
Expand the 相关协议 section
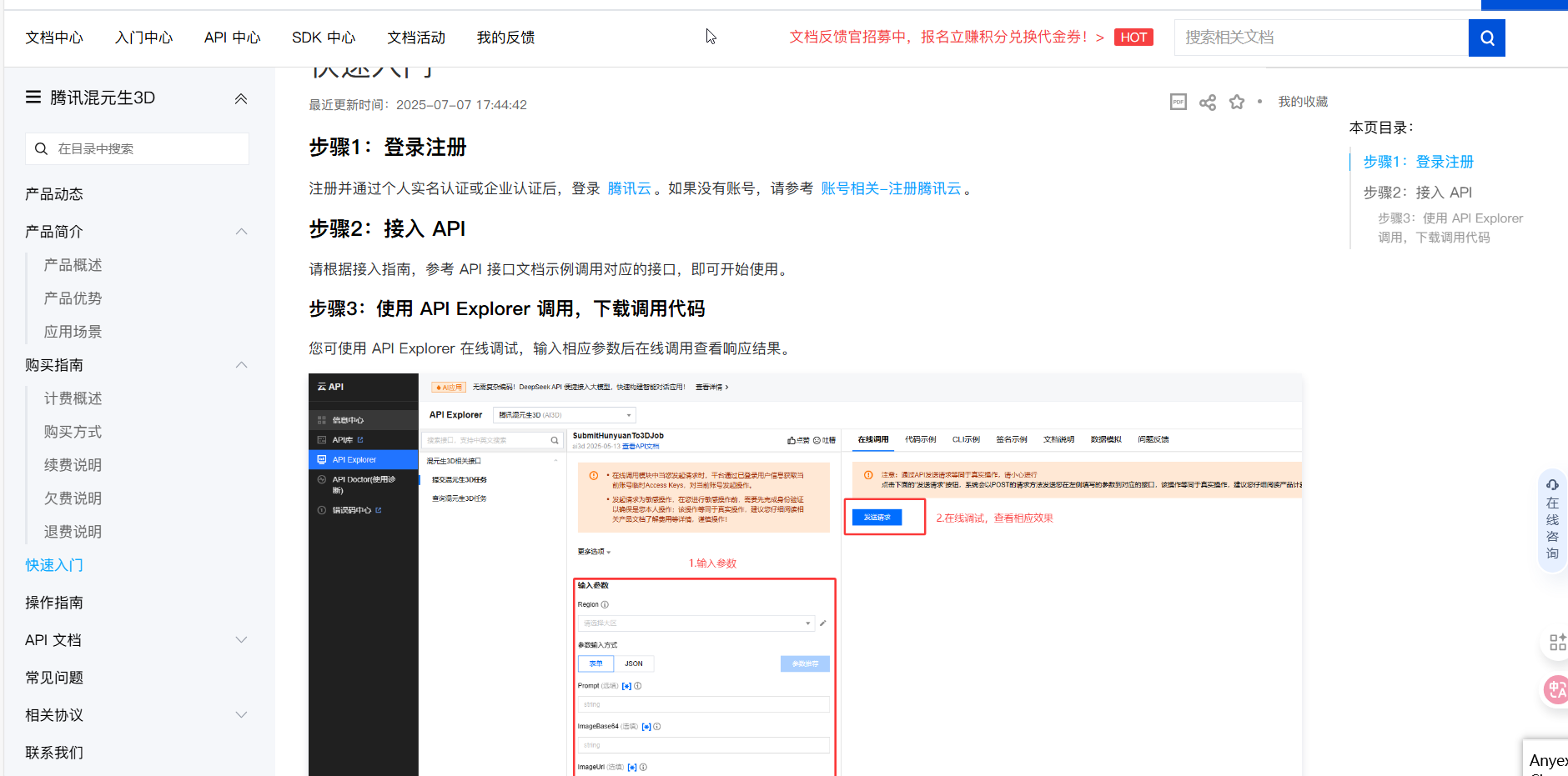pos(241,715)
